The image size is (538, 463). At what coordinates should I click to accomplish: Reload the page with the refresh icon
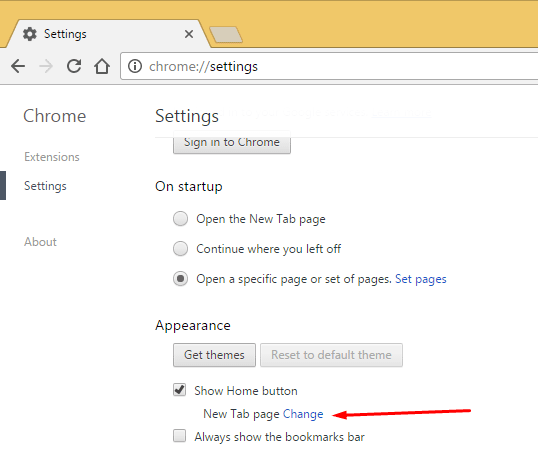click(74, 66)
